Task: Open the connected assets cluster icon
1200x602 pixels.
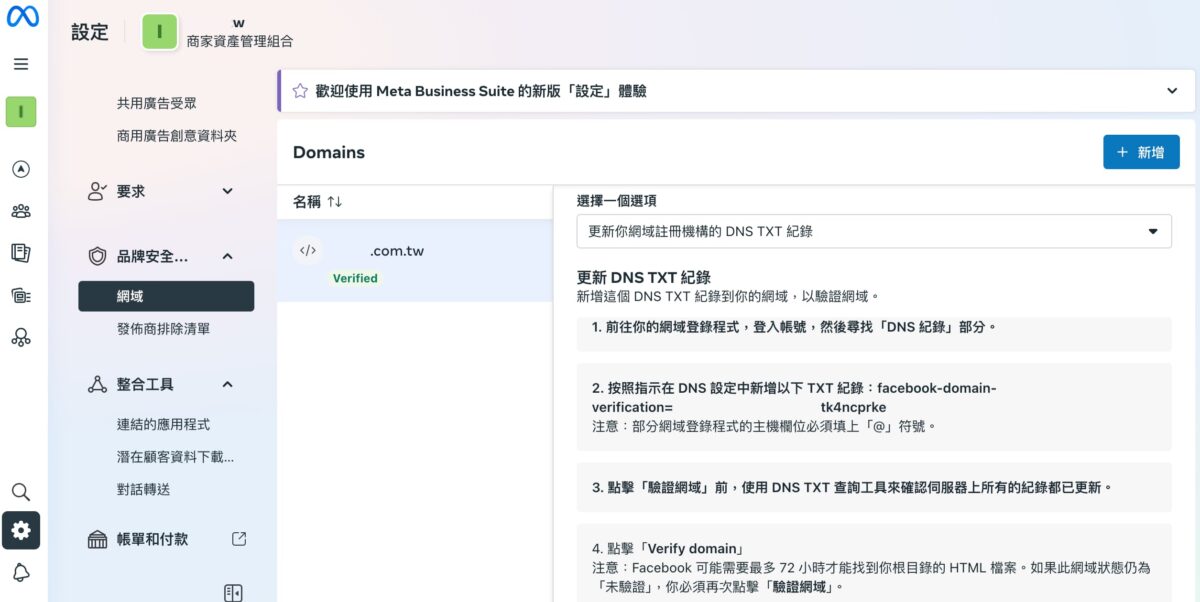Action: pyautogui.click(x=21, y=337)
